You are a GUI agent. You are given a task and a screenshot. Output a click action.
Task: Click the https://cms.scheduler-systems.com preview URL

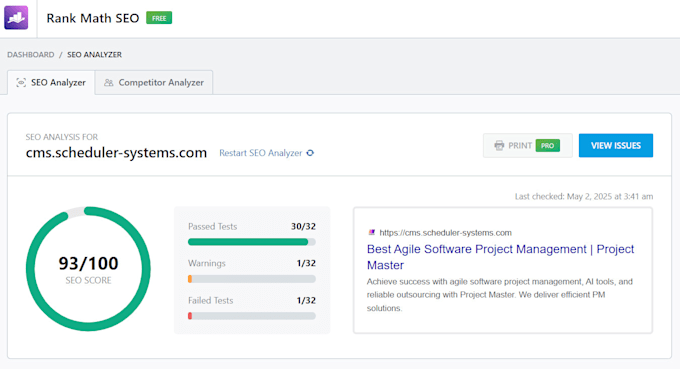[445, 233]
